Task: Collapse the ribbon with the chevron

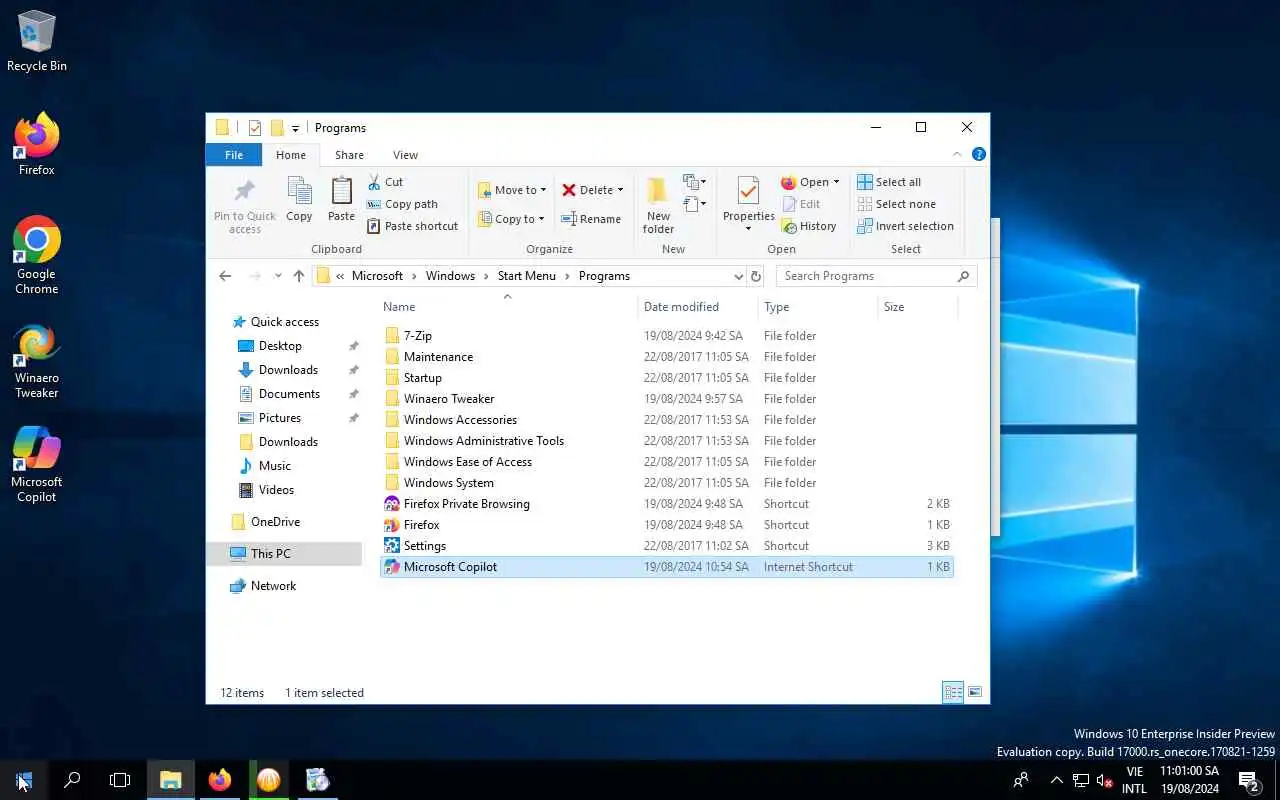Action: click(957, 154)
